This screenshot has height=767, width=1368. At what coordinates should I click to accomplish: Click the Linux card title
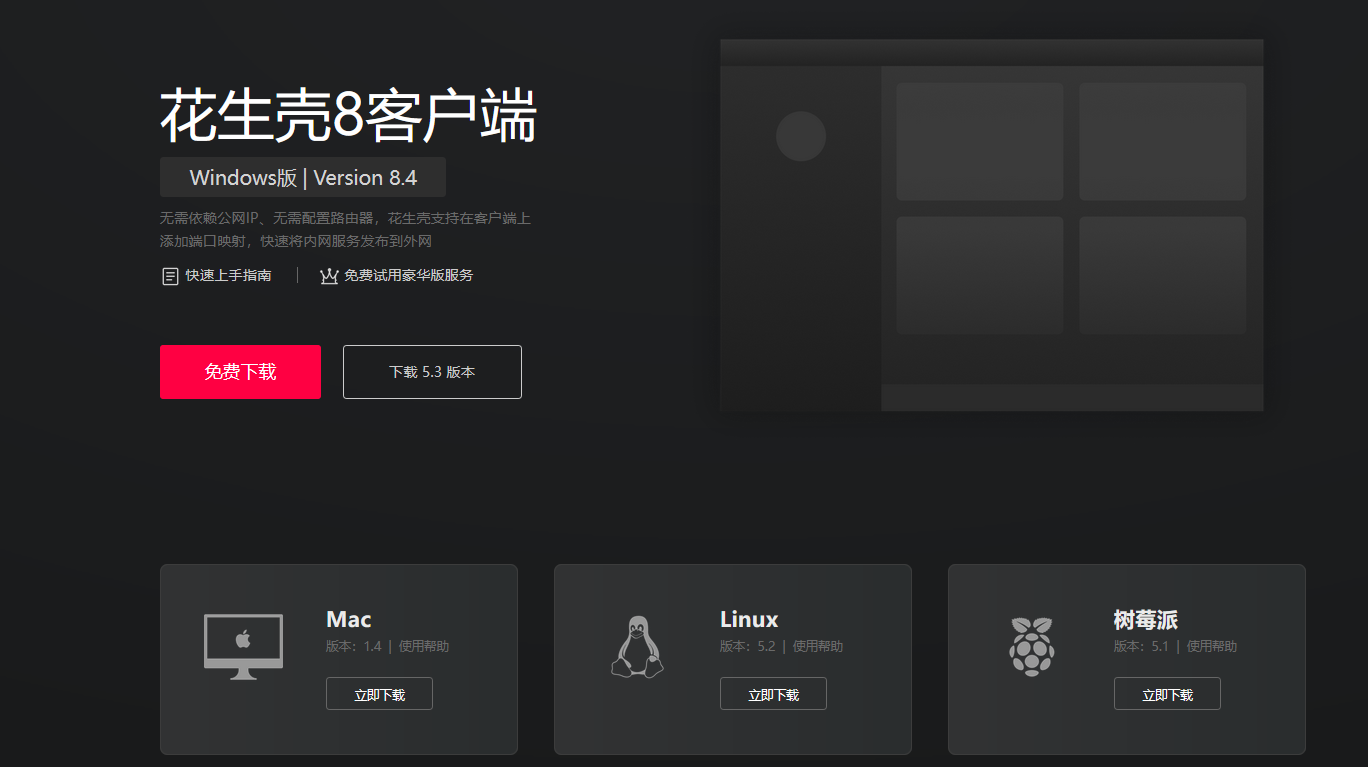tap(749, 619)
